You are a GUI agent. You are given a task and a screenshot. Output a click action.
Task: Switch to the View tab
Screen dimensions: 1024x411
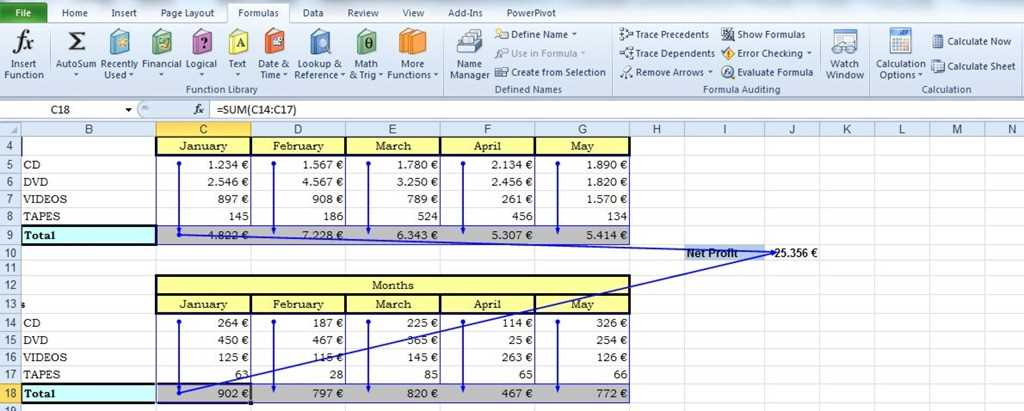pos(413,12)
